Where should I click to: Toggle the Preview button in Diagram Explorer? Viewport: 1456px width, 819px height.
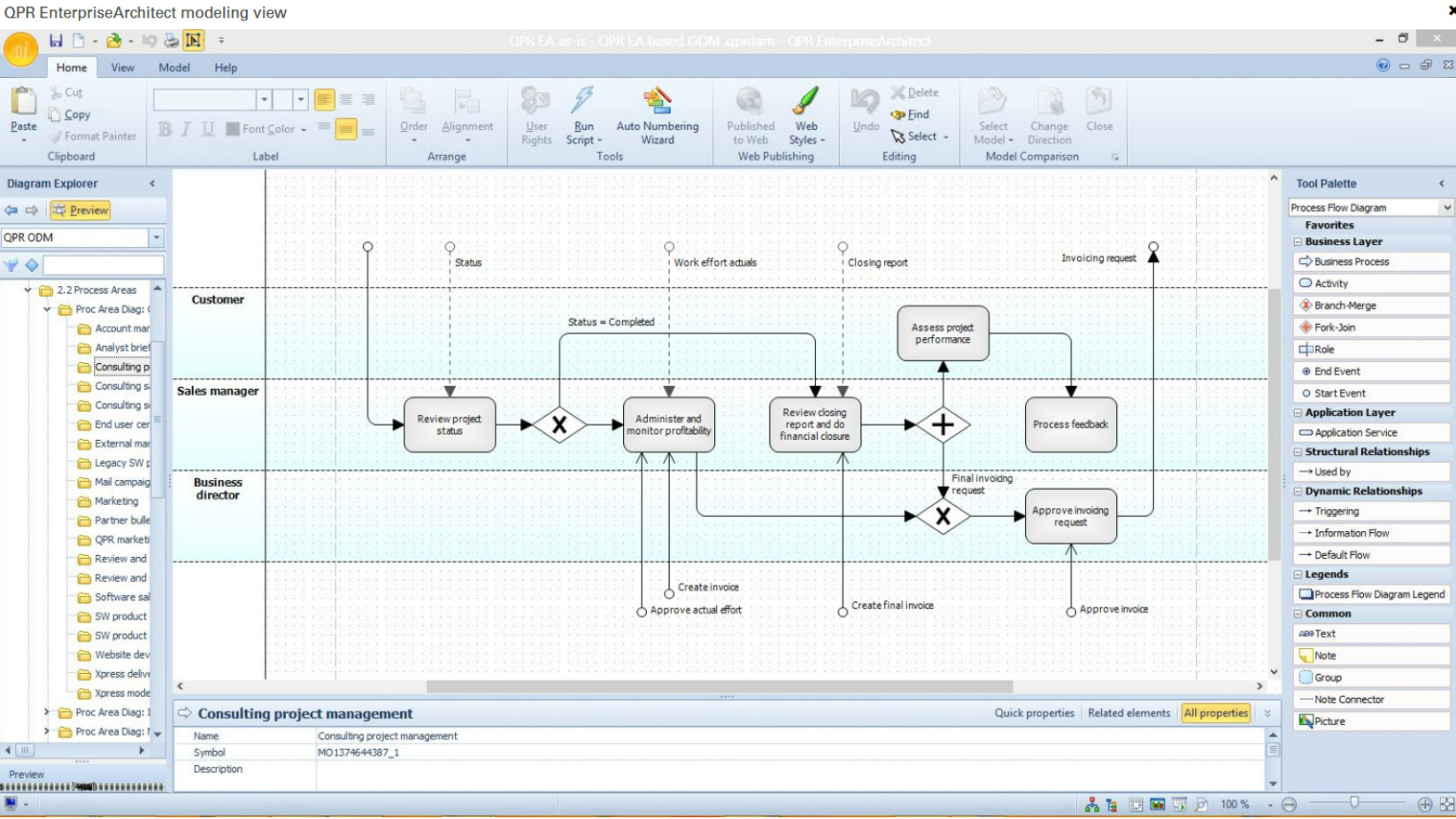(x=80, y=210)
